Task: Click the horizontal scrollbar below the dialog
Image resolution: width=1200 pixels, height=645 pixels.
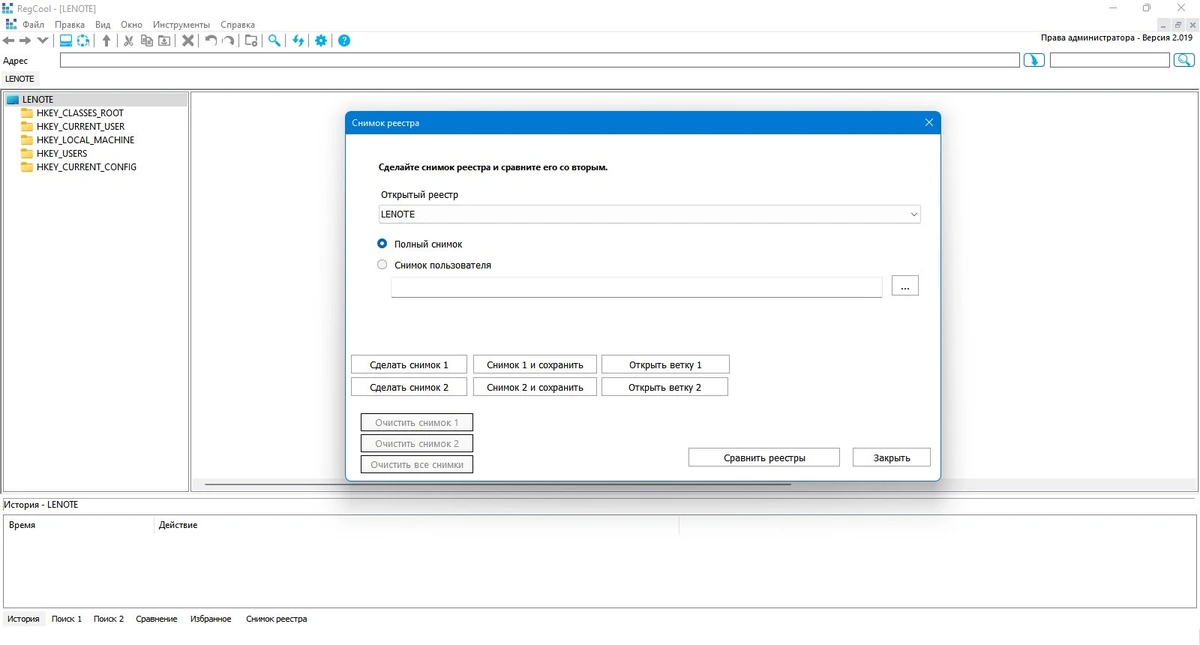Action: coord(498,484)
